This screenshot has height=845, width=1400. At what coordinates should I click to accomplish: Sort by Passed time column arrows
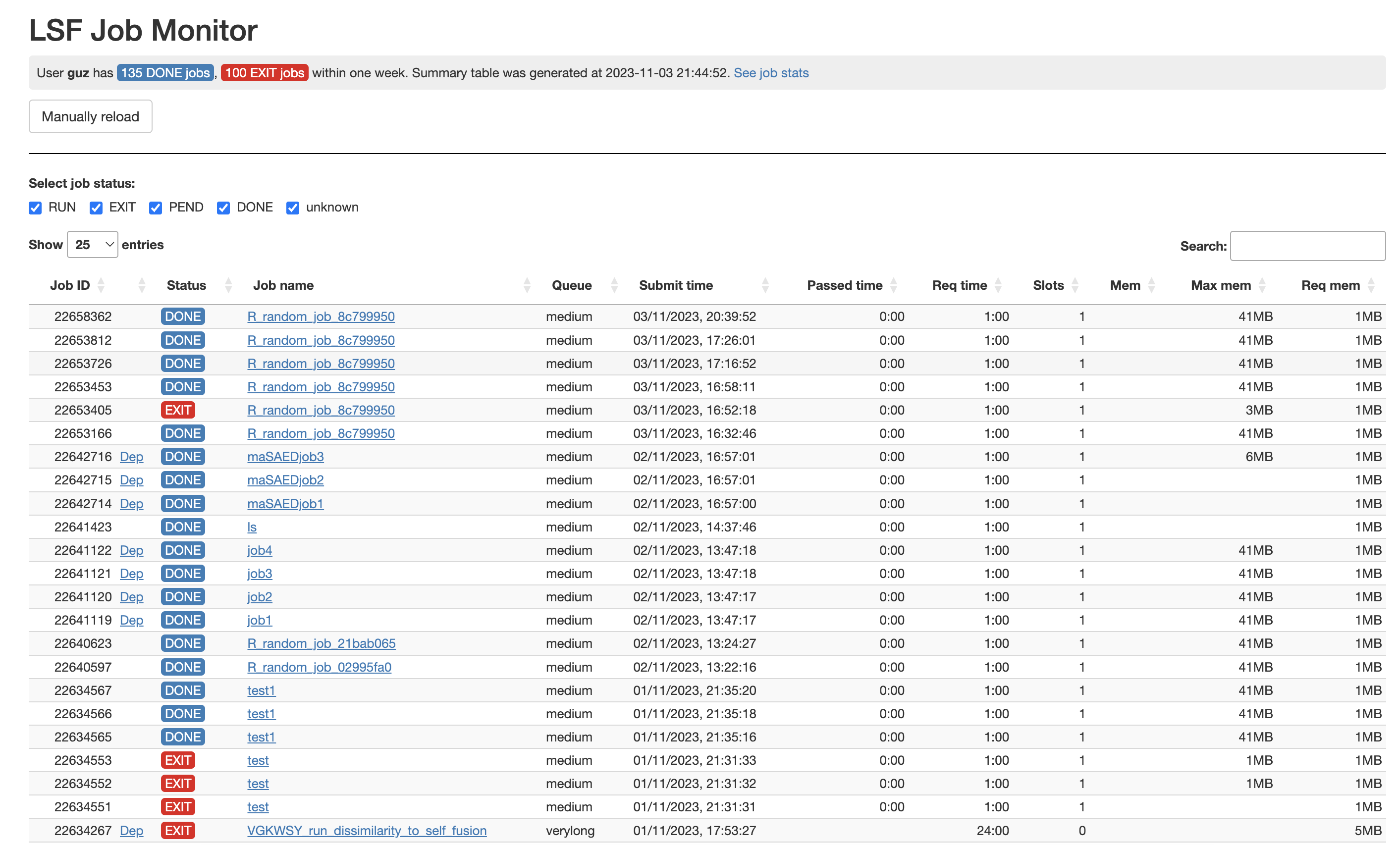[893, 285]
